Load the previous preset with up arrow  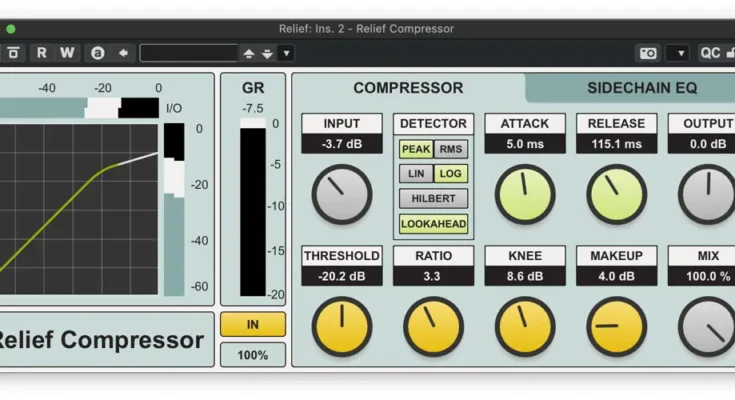pyautogui.click(x=249, y=53)
